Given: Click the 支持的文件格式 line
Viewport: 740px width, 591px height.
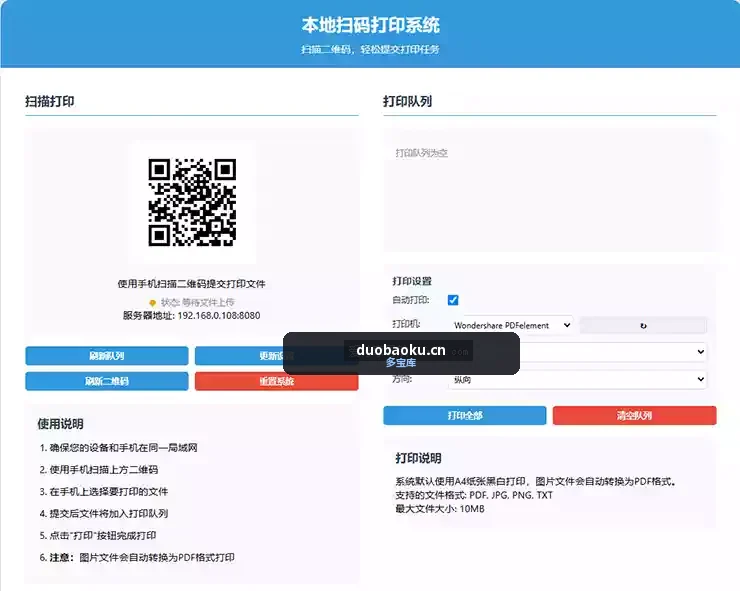Looking at the screenshot, I should [474, 495].
